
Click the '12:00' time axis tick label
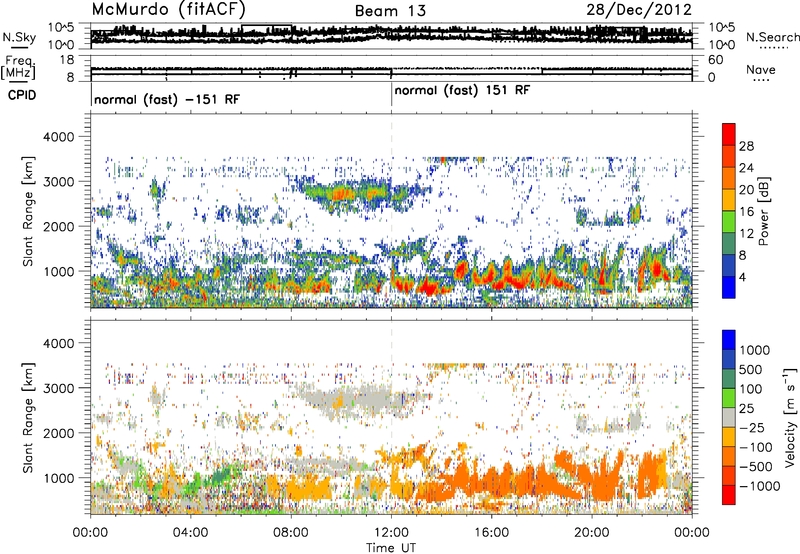coord(391,533)
